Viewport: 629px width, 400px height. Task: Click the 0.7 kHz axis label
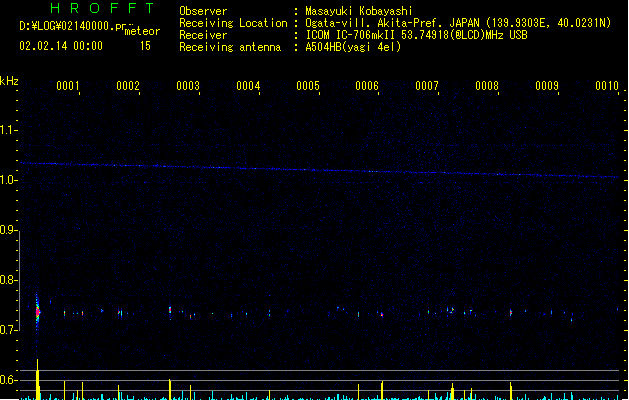[x=8, y=330]
